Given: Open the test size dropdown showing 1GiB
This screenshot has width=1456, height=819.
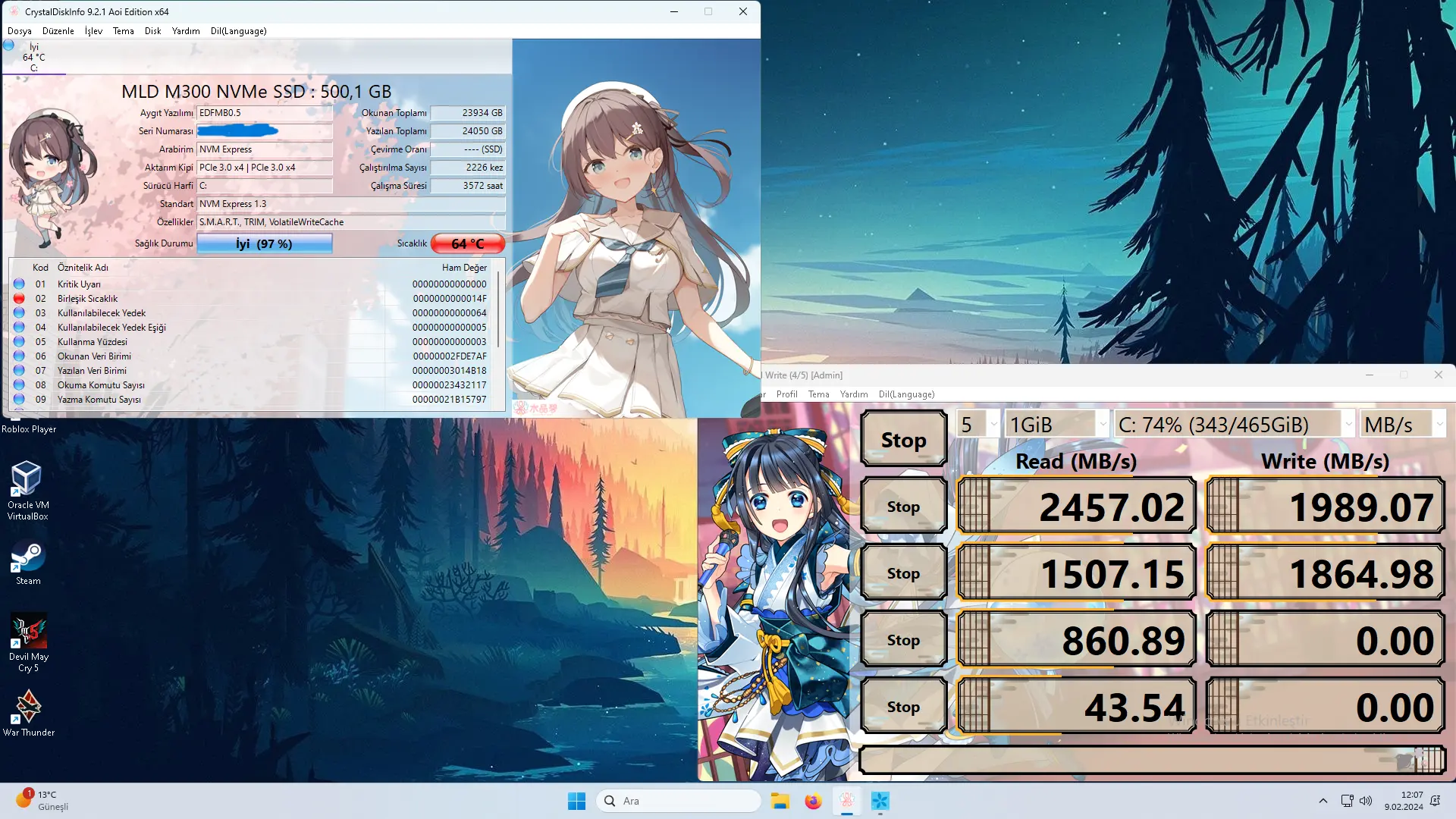Looking at the screenshot, I should tap(1057, 424).
